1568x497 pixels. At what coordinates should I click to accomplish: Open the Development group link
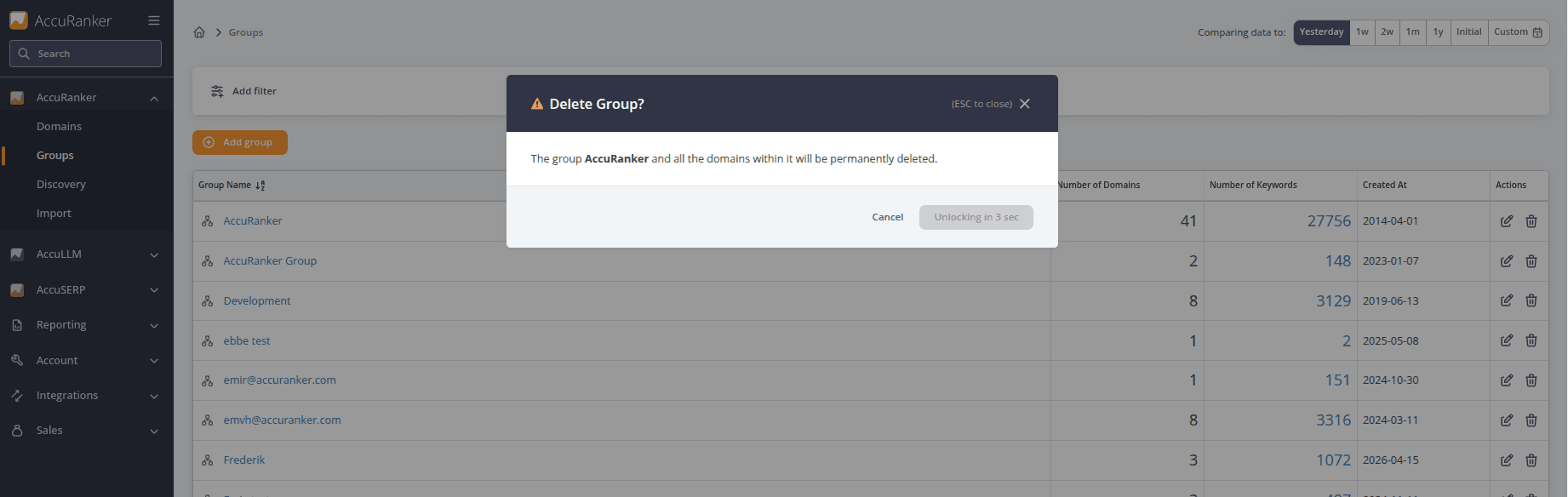pos(257,301)
